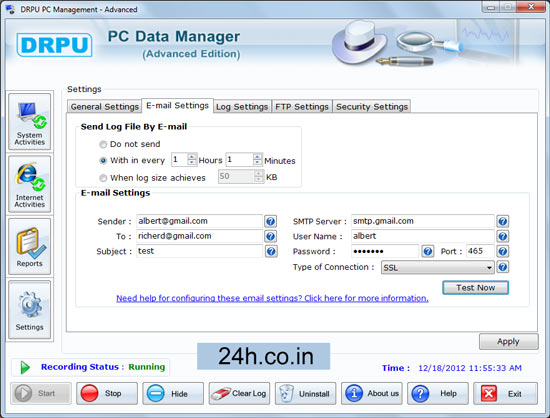Open Help with the question mark button
The image size is (550, 418).
pyautogui.click(x=437, y=393)
